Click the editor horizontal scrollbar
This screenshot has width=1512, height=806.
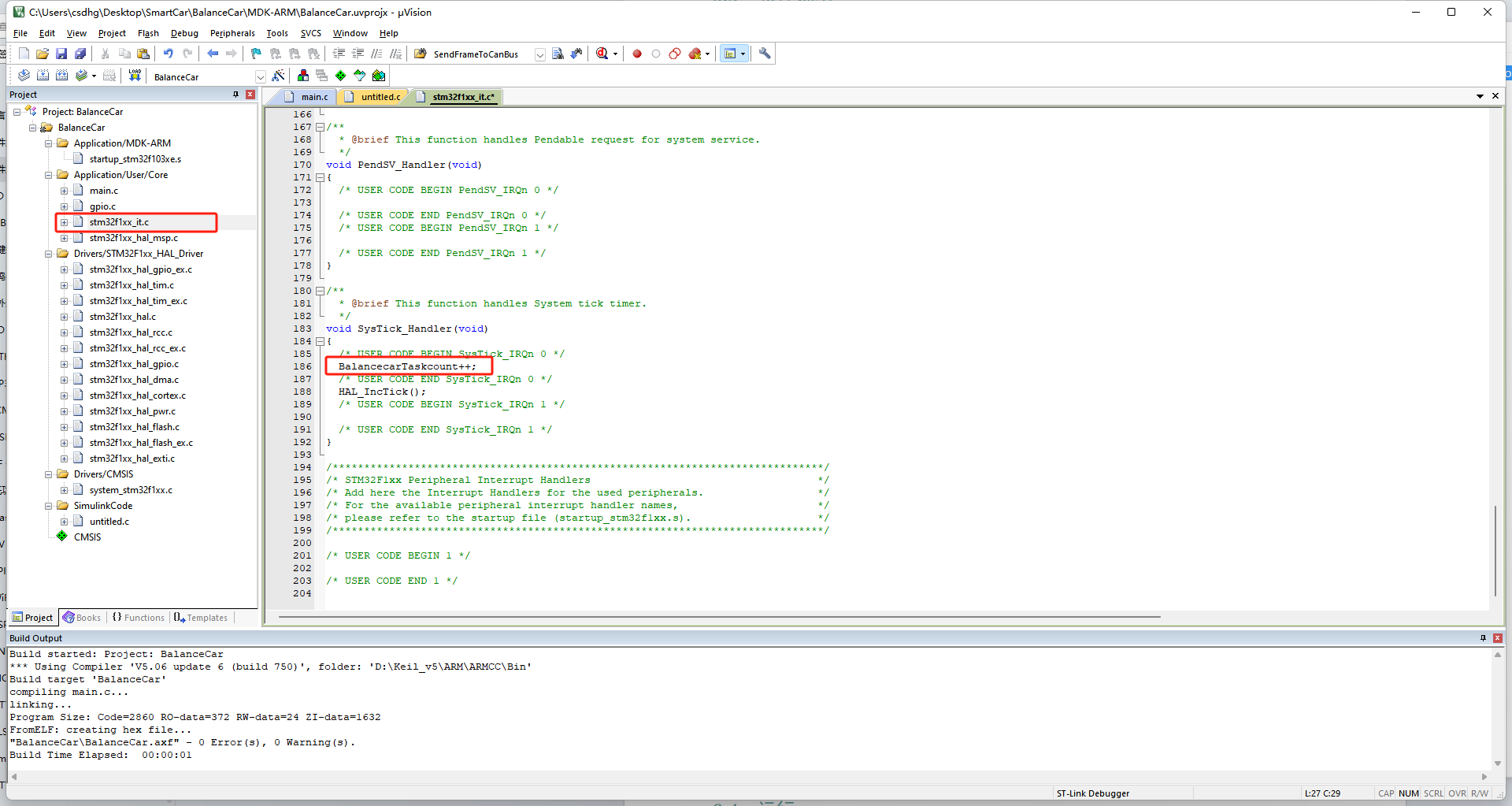point(719,617)
